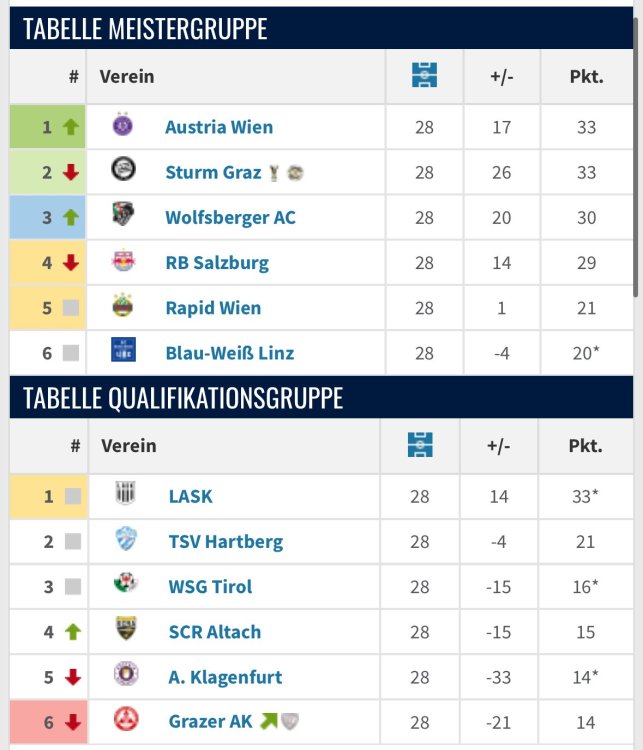Open the WSG Tirol team link

210,586
